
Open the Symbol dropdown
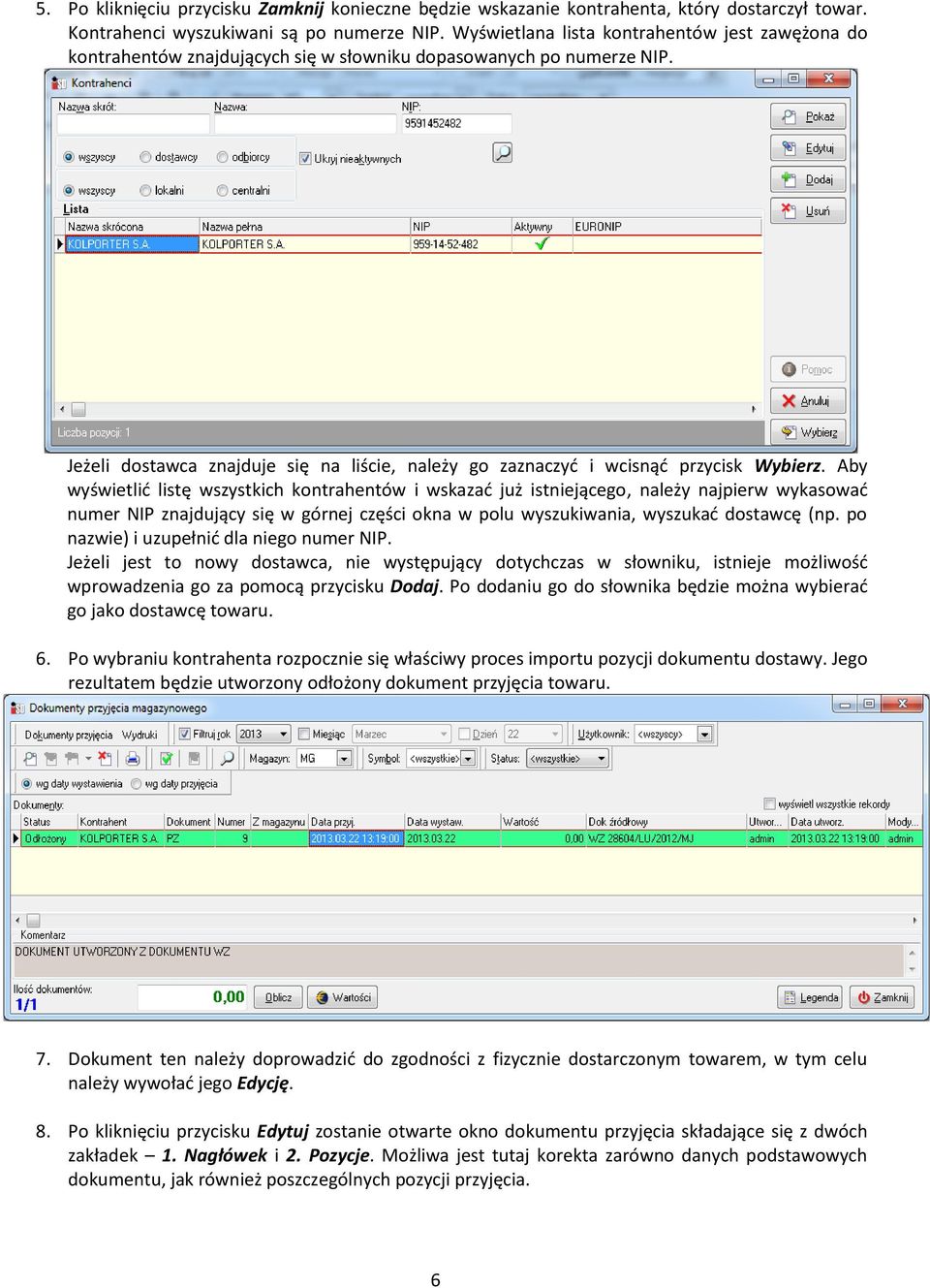point(468,759)
